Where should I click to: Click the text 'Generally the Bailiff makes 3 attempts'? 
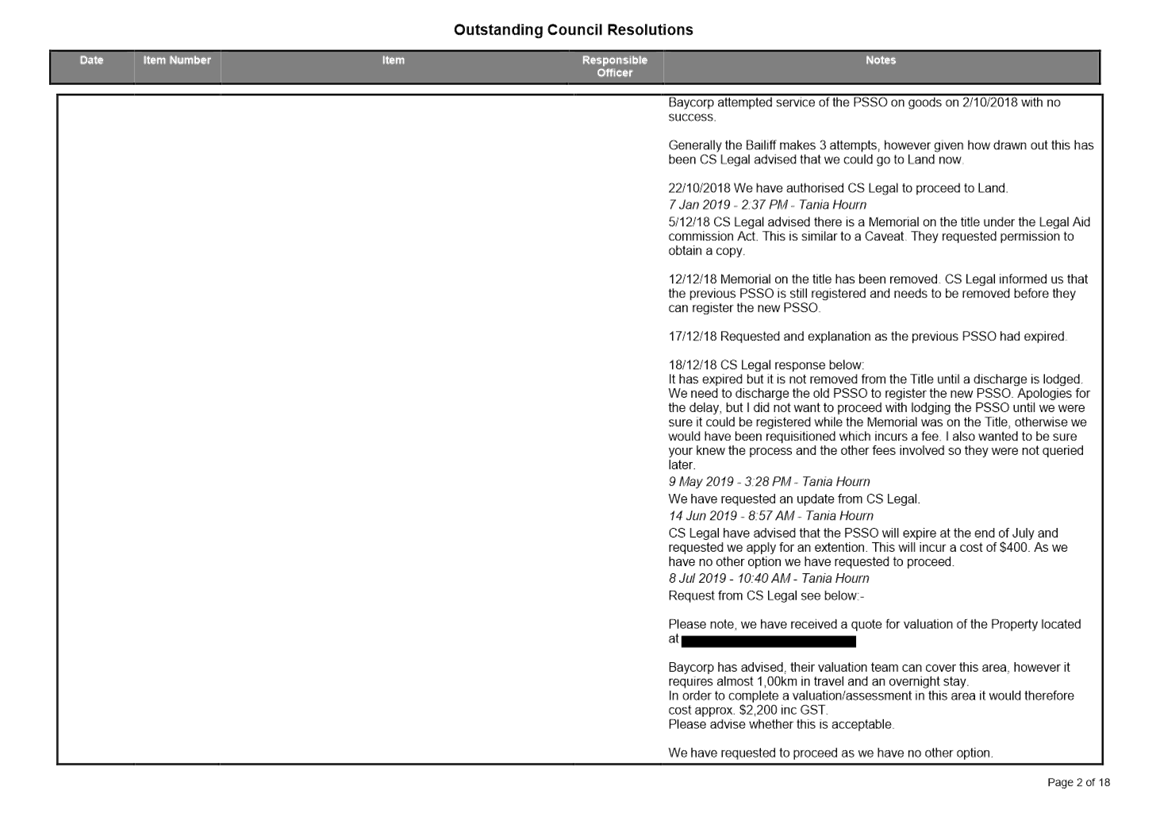774,146
